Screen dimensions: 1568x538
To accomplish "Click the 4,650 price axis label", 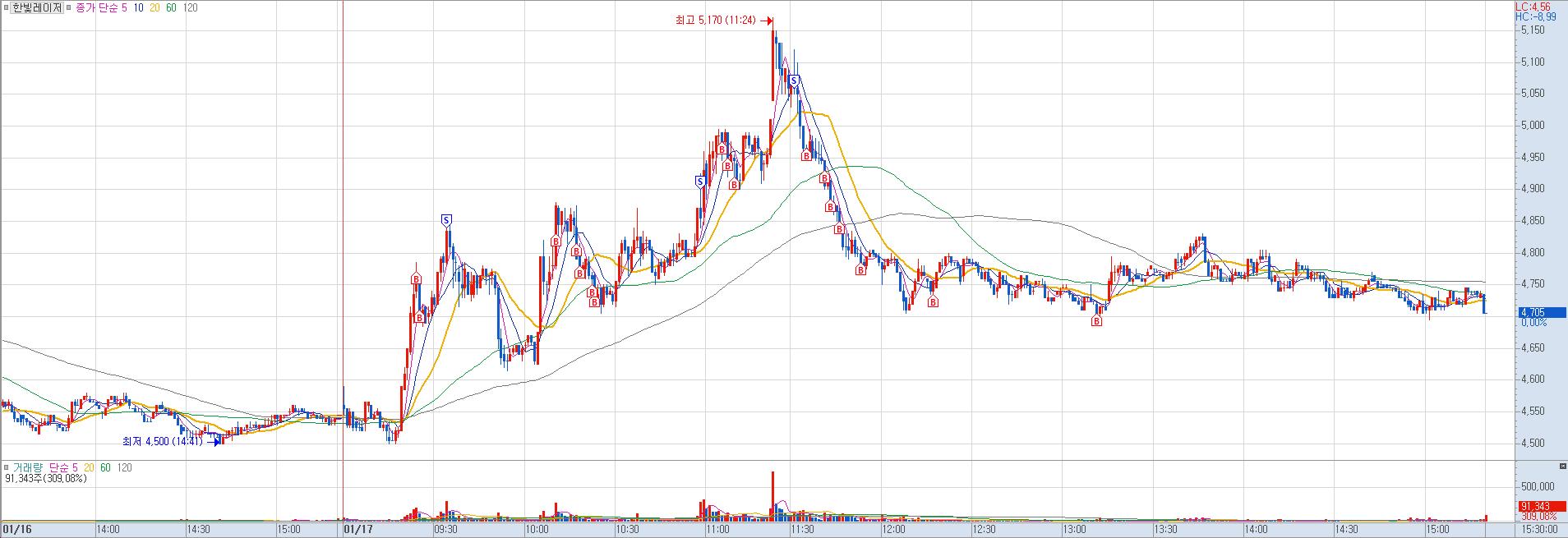I will 1533,348.
